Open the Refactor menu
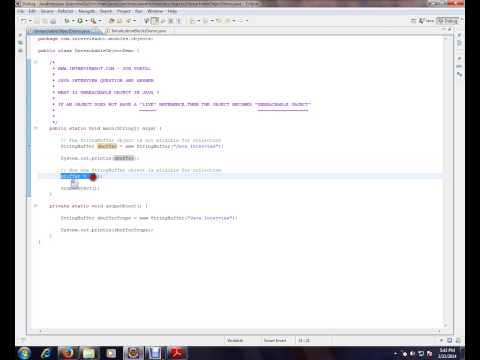Screen dimensions: 480x360 pos(65,11)
